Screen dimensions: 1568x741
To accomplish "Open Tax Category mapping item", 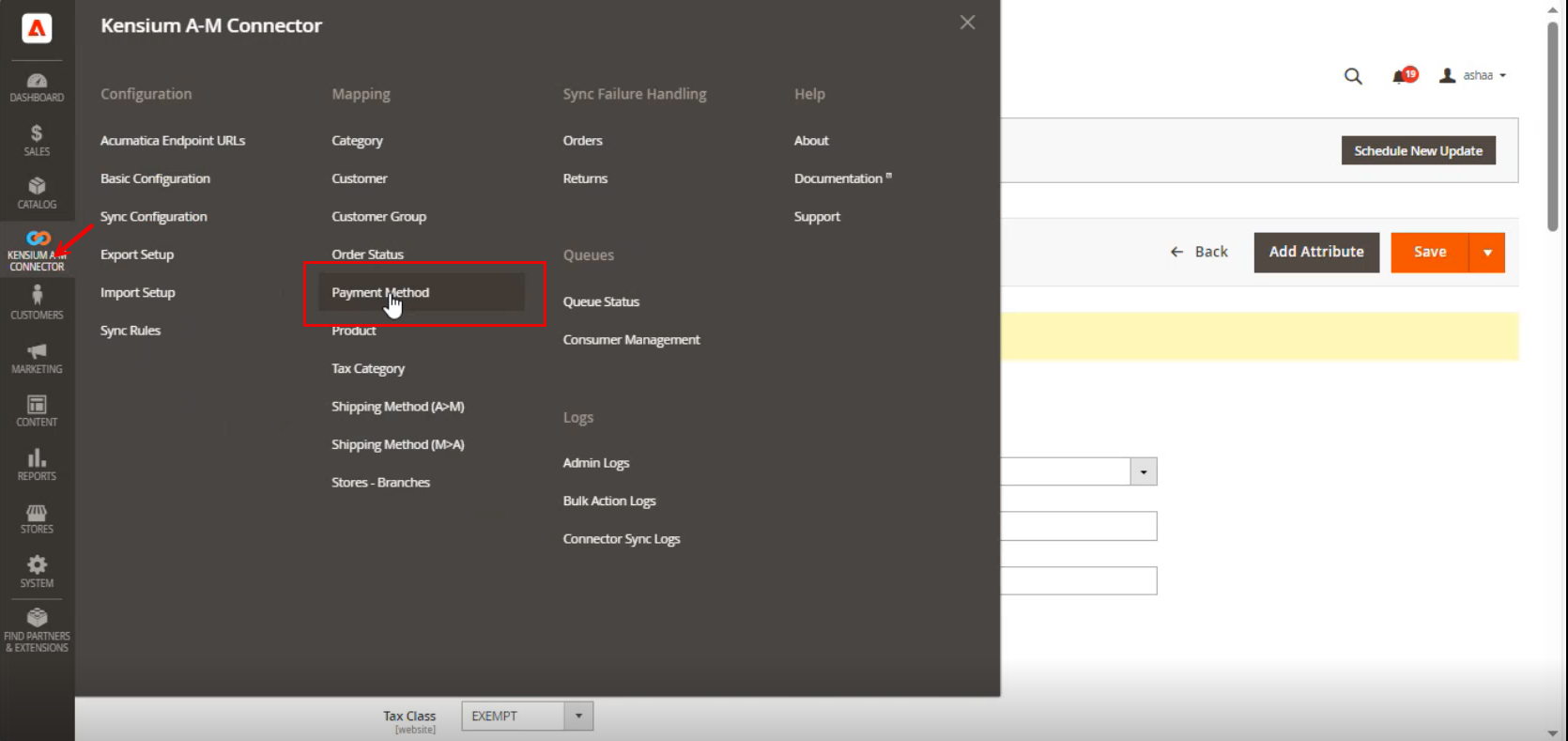I will pos(368,369).
